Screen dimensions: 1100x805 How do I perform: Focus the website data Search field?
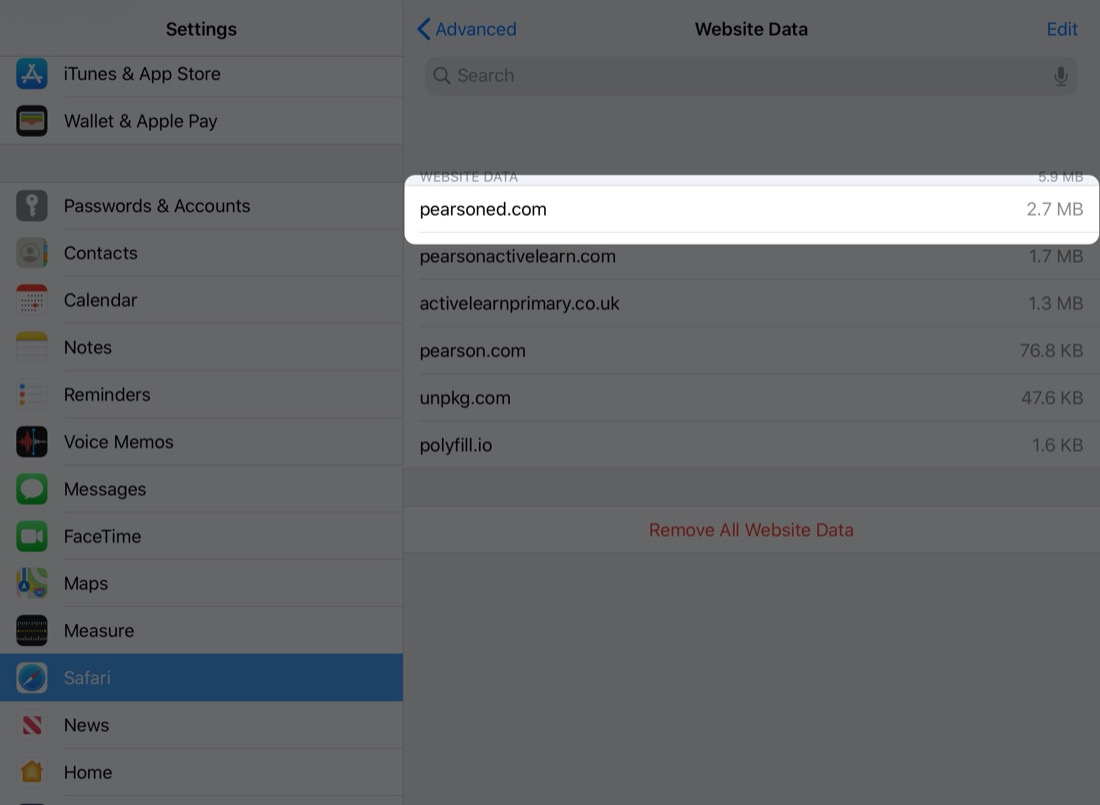point(740,76)
